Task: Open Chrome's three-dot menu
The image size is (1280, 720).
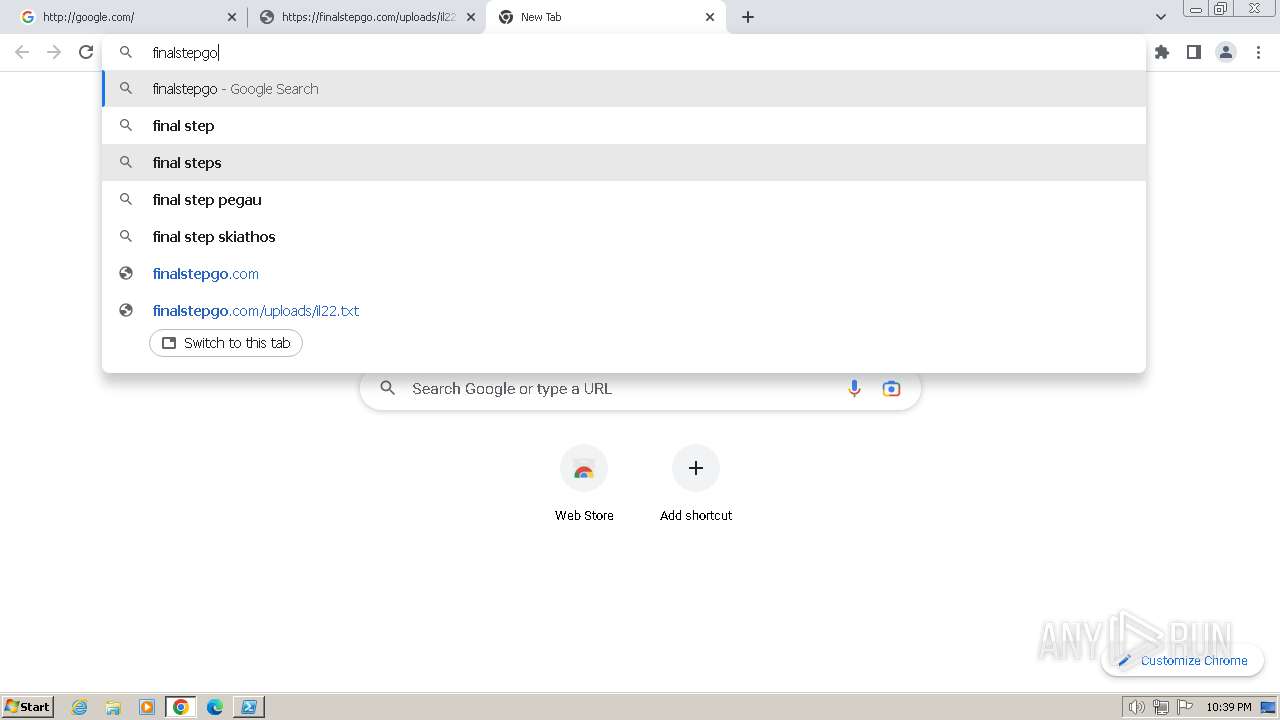Action: [x=1259, y=52]
